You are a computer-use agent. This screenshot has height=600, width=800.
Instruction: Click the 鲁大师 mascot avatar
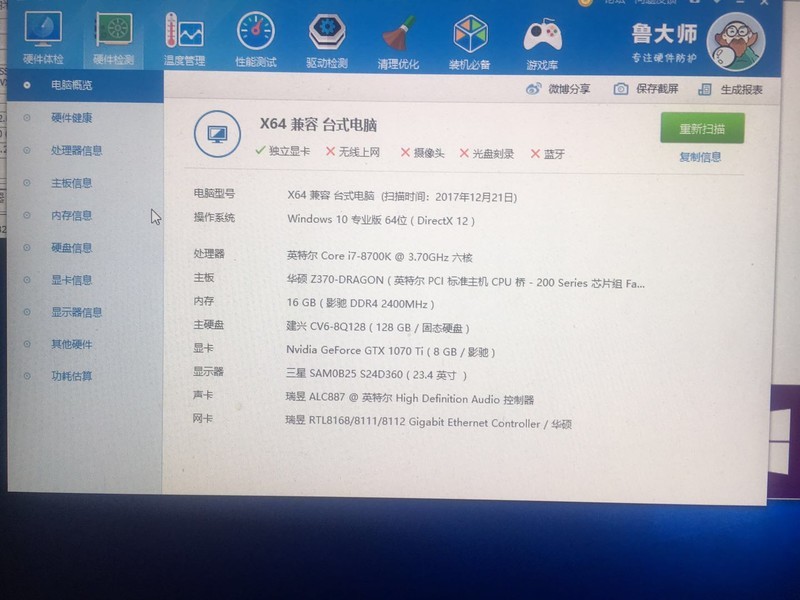(x=736, y=42)
